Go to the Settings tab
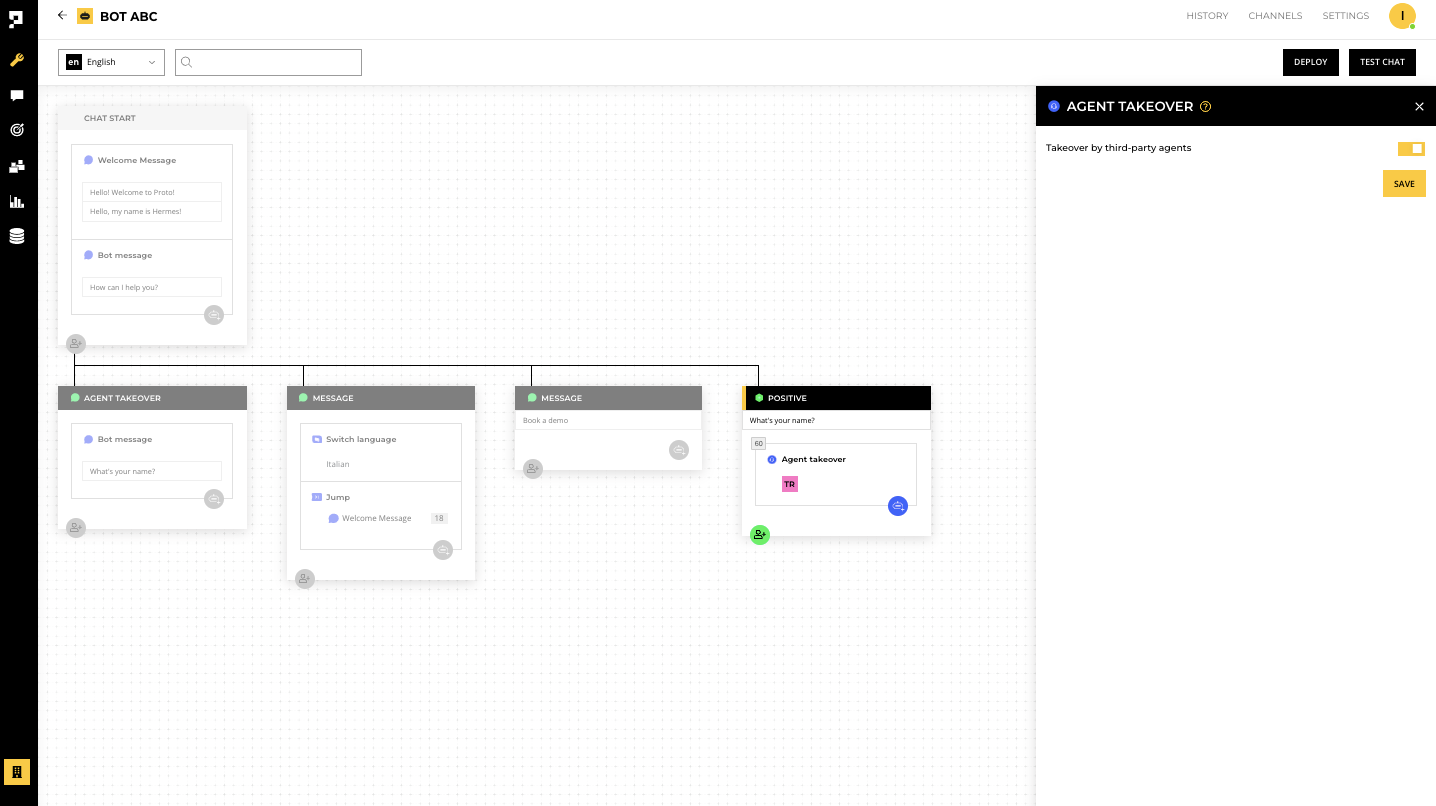1436x806 pixels. pos(1345,16)
